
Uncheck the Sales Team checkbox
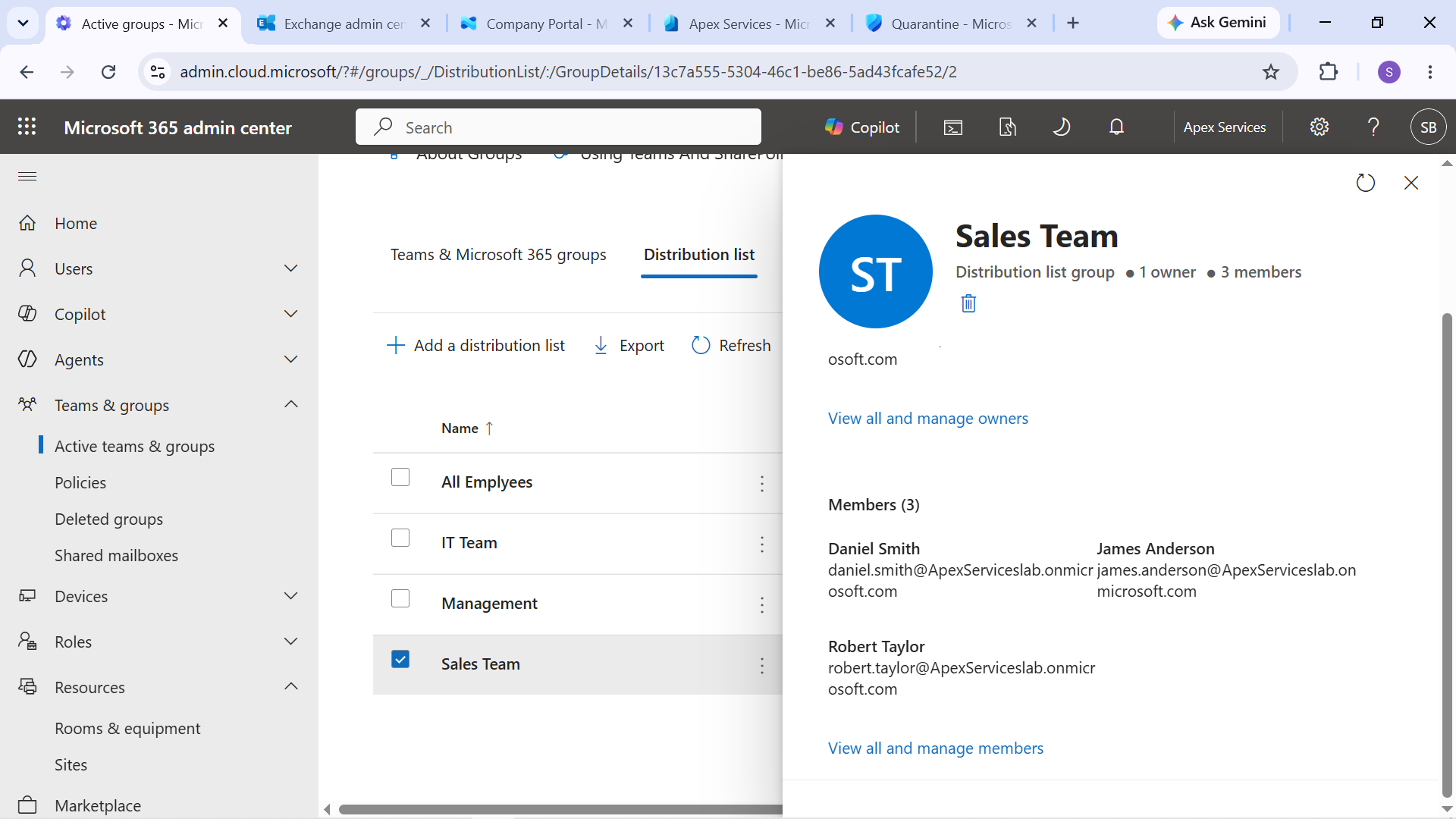click(400, 659)
